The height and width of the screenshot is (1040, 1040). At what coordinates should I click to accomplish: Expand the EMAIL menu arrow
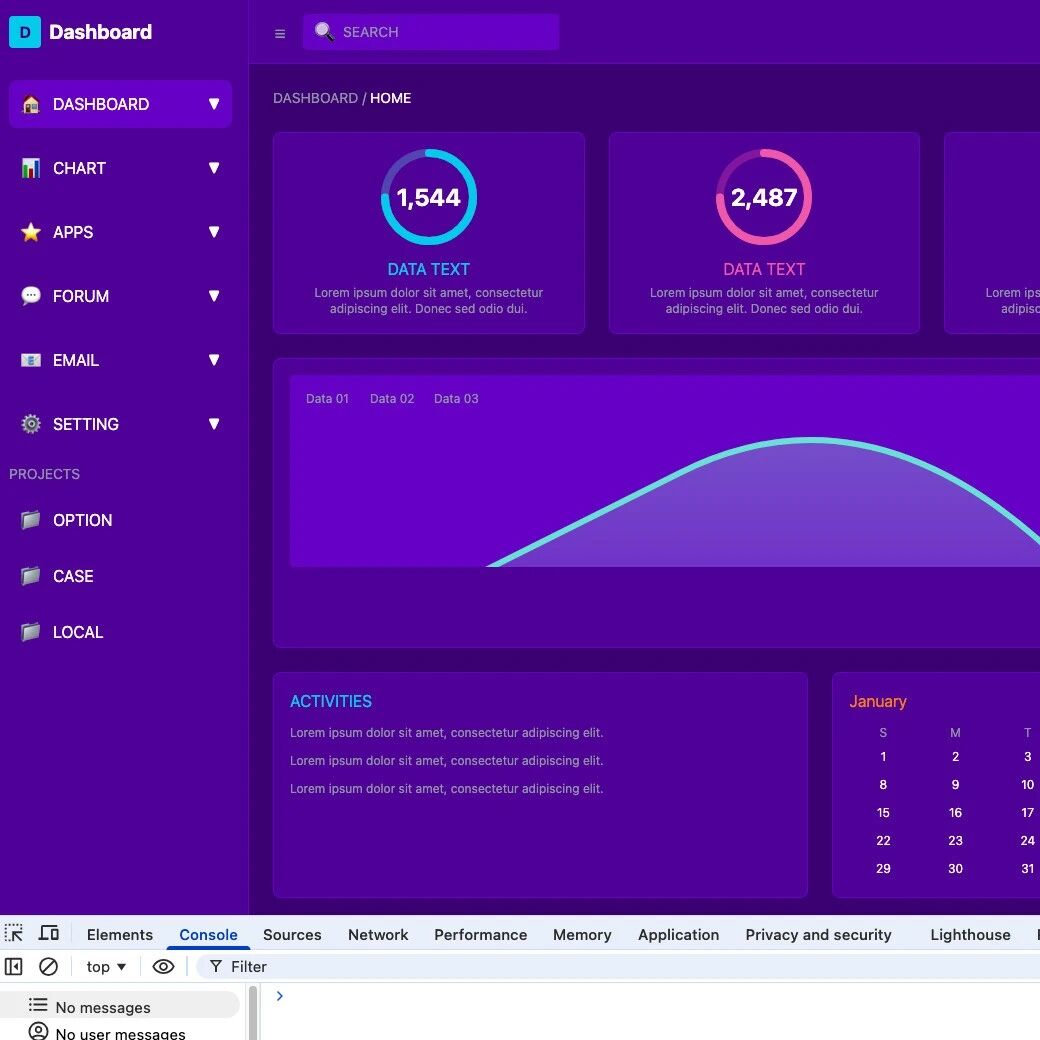click(213, 360)
